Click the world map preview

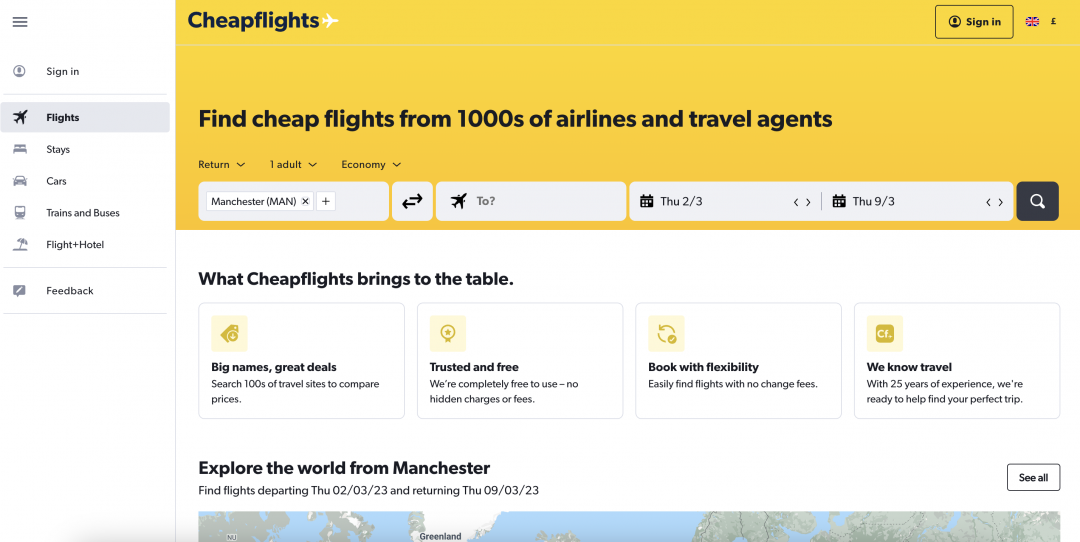click(629, 527)
